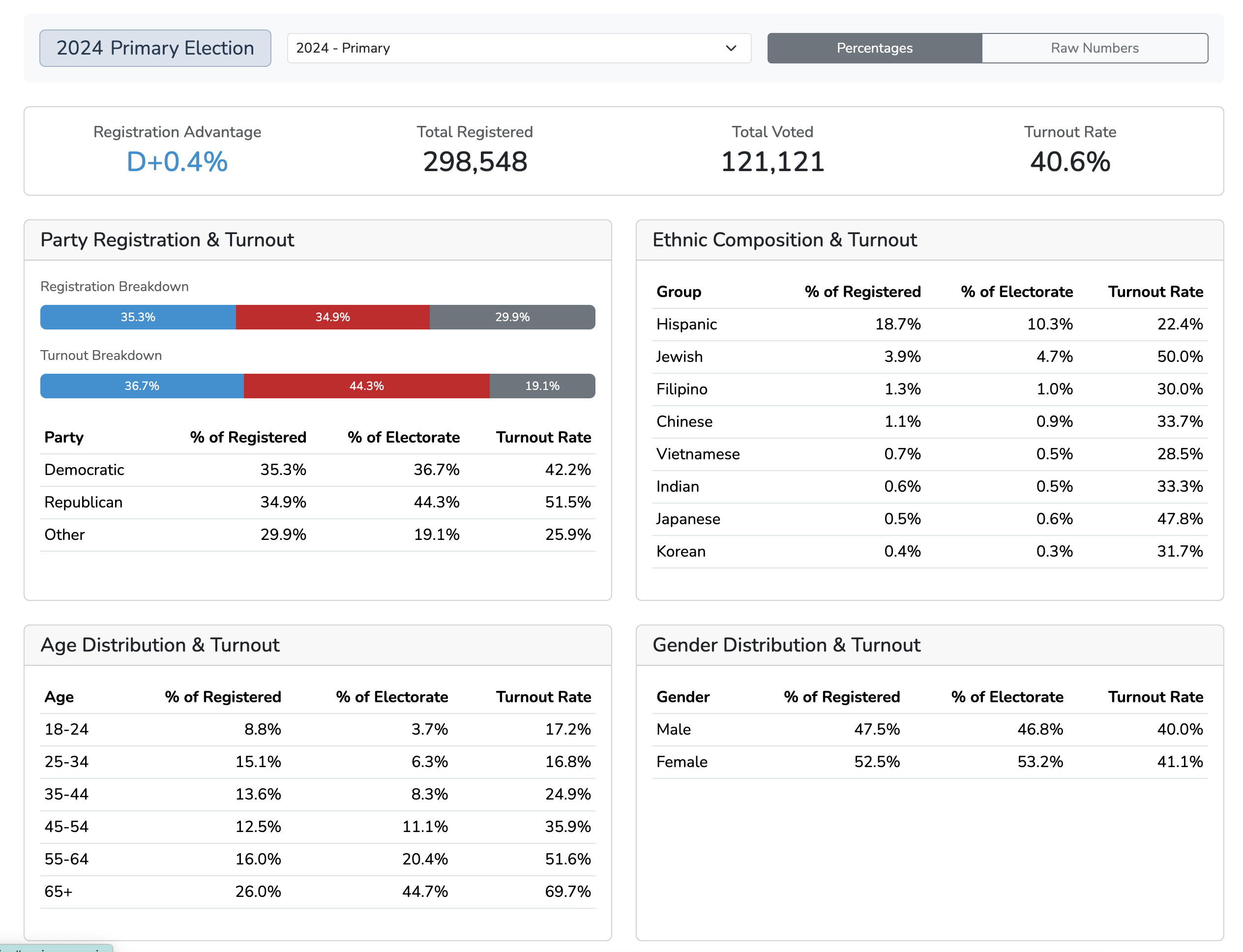
Task: Click the gray 19.1% turnout bar segment
Action: (x=542, y=386)
